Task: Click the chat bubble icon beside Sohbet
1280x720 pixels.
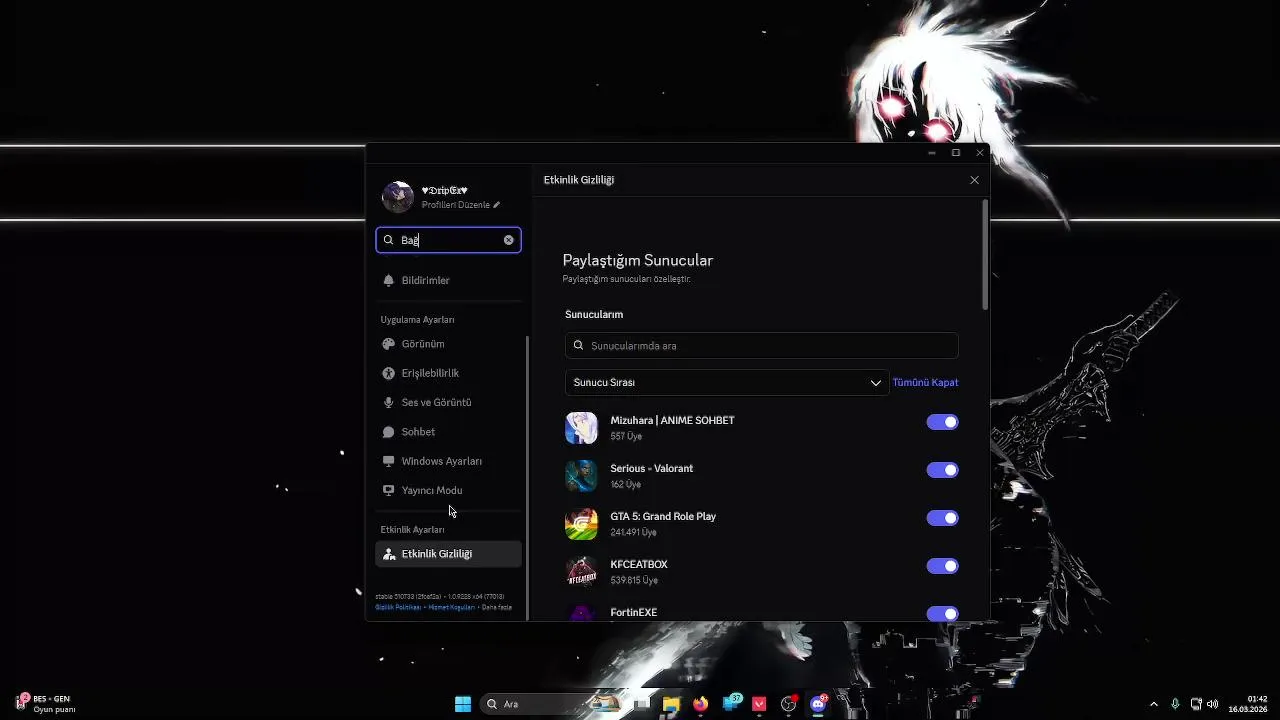Action: point(389,432)
